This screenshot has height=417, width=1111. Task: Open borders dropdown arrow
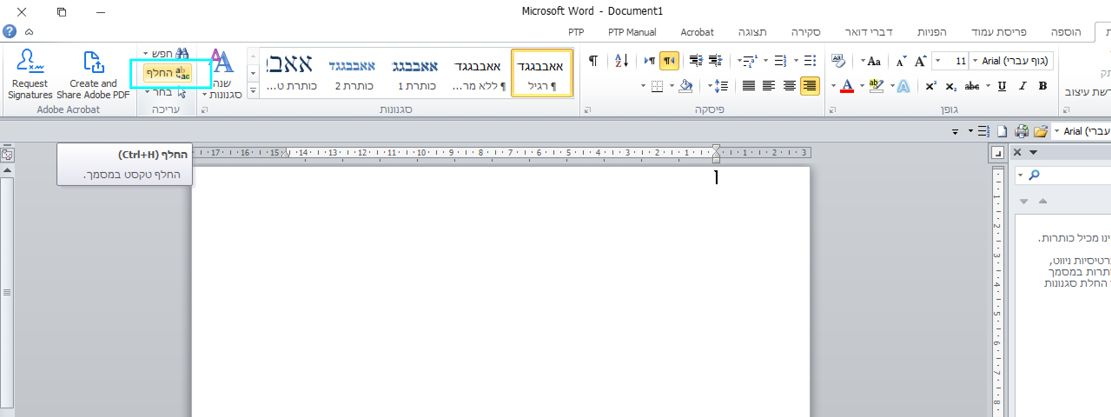[644, 86]
